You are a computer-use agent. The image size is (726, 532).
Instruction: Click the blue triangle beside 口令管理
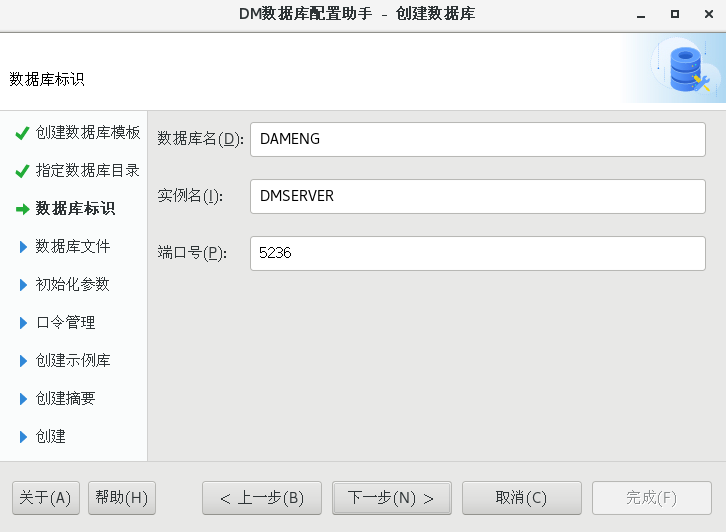(23, 323)
